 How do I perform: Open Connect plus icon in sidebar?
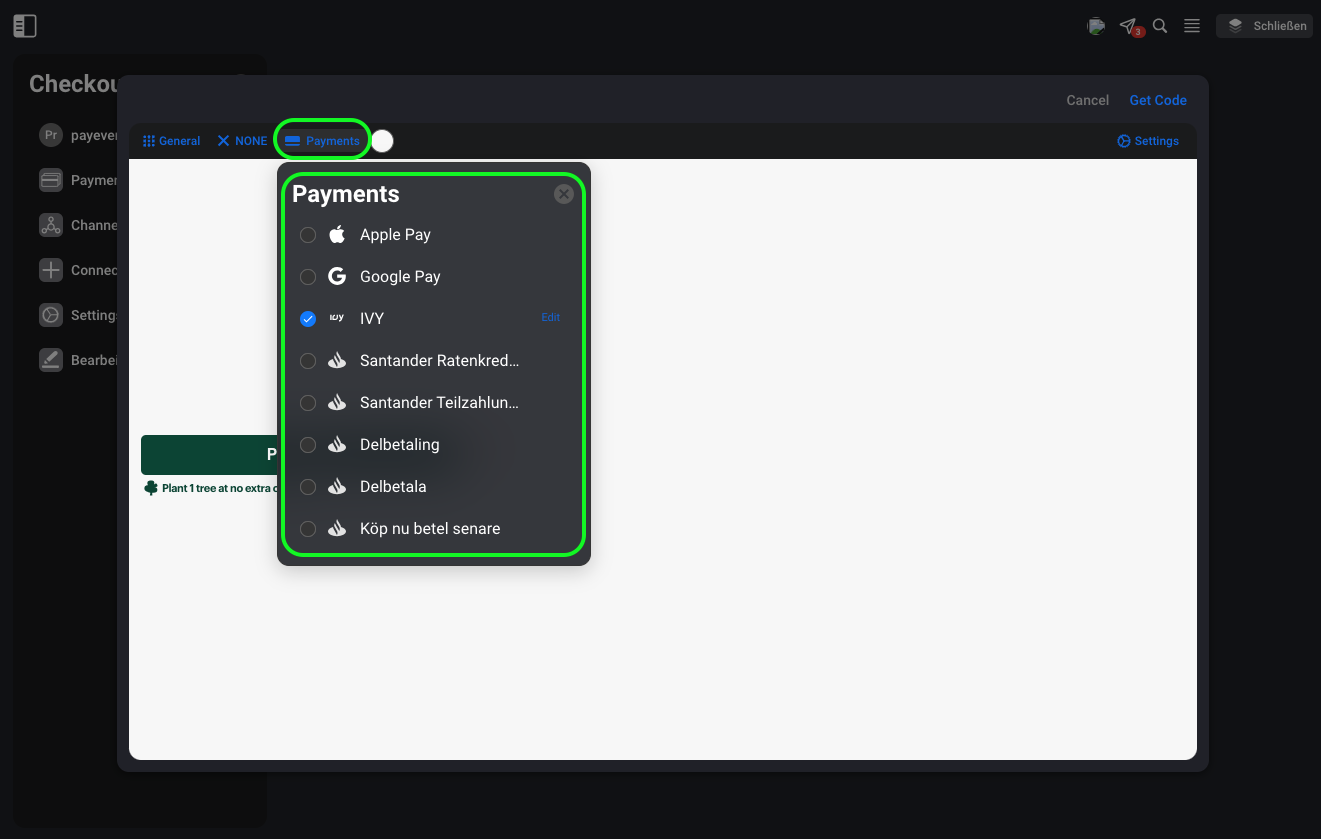[x=51, y=270]
